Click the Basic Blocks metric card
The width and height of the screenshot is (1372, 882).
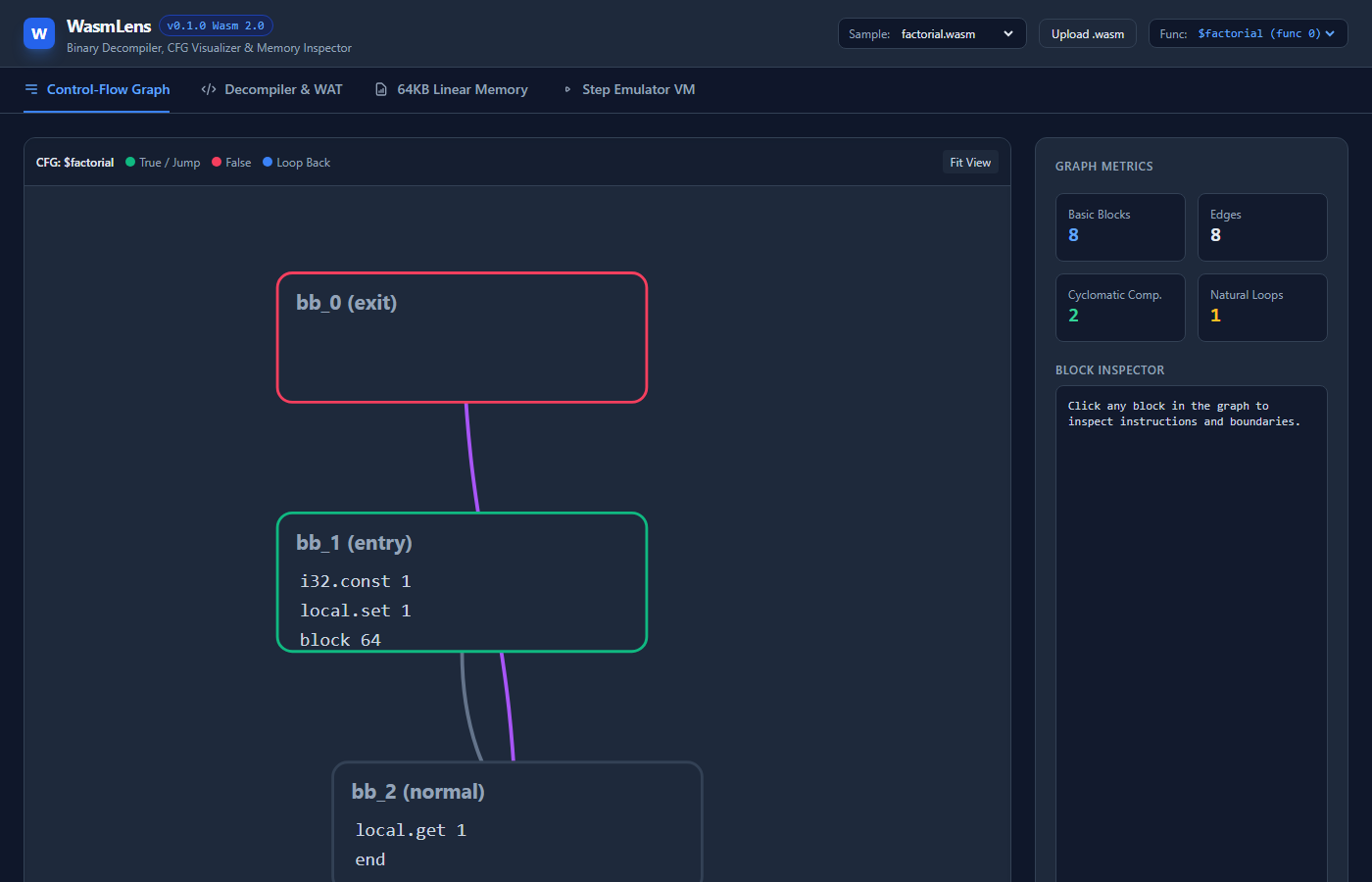click(x=1120, y=227)
